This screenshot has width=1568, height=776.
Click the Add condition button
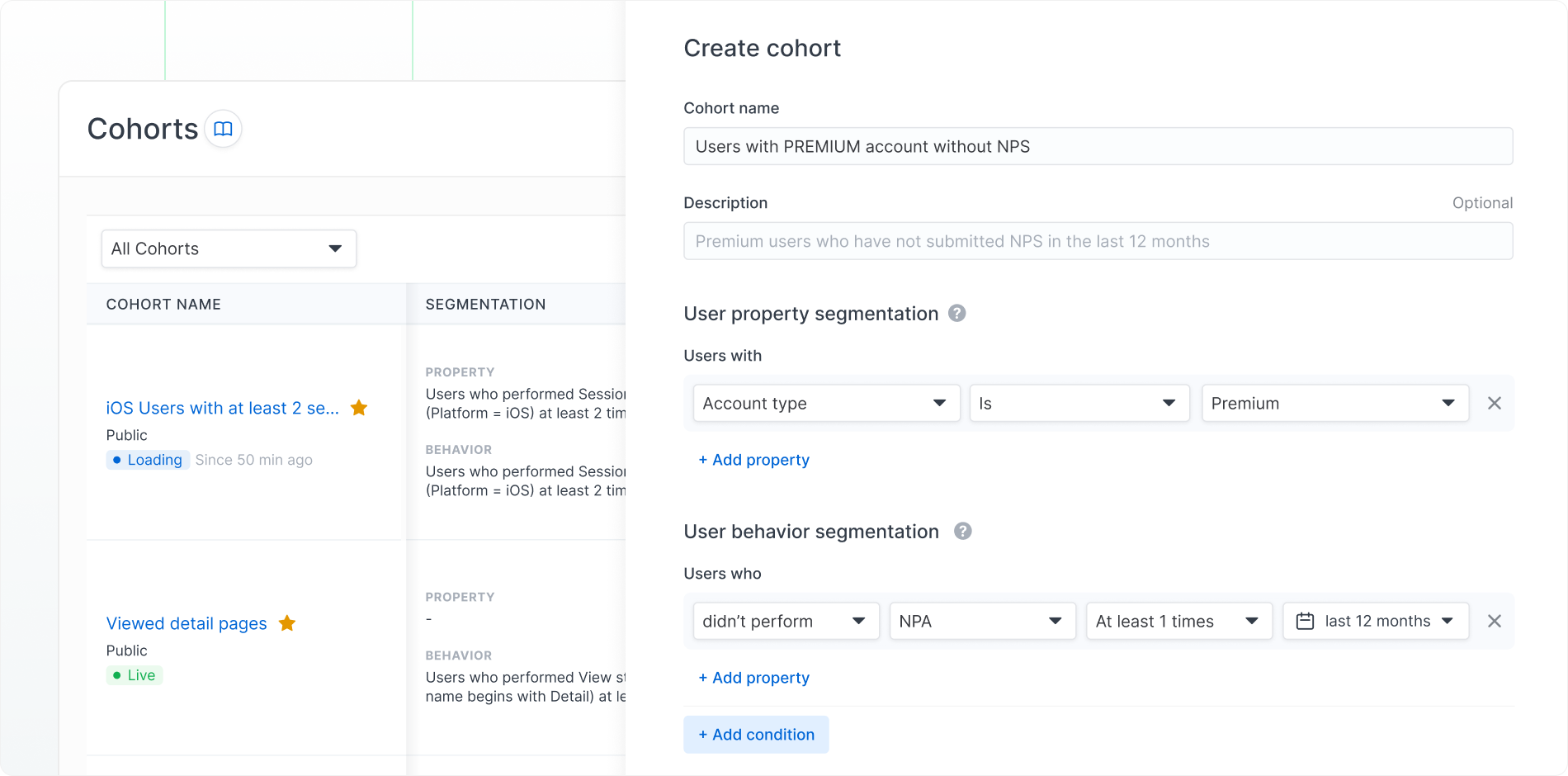pos(756,734)
